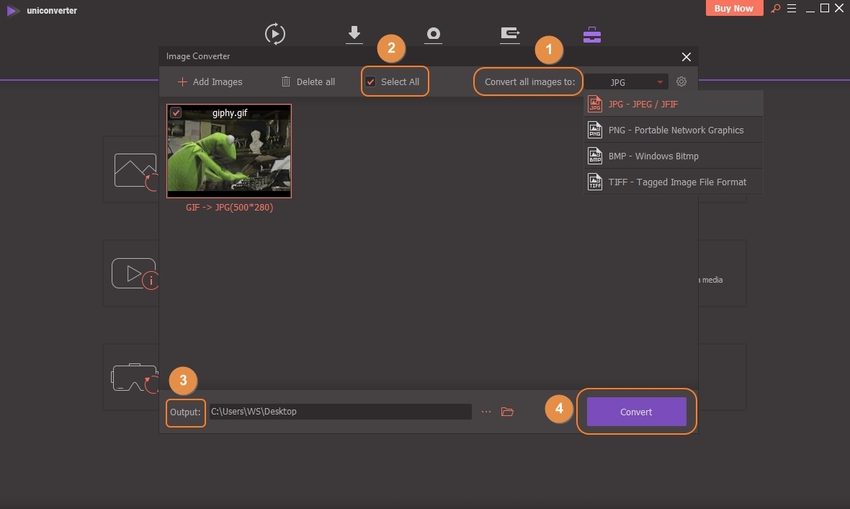The height and width of the screenshot is (509, 850).
Task: Open the Download tab icon in top bar
Action: point(354,34)
